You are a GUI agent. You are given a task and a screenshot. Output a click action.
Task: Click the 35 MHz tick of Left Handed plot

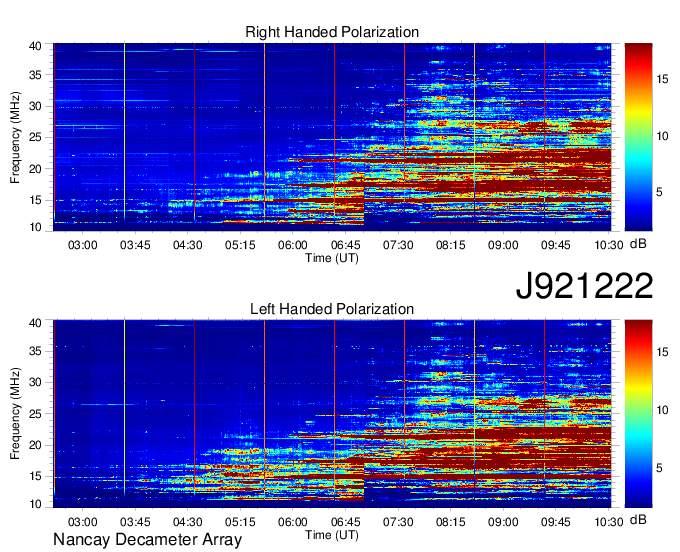click(x=35, y=351)
